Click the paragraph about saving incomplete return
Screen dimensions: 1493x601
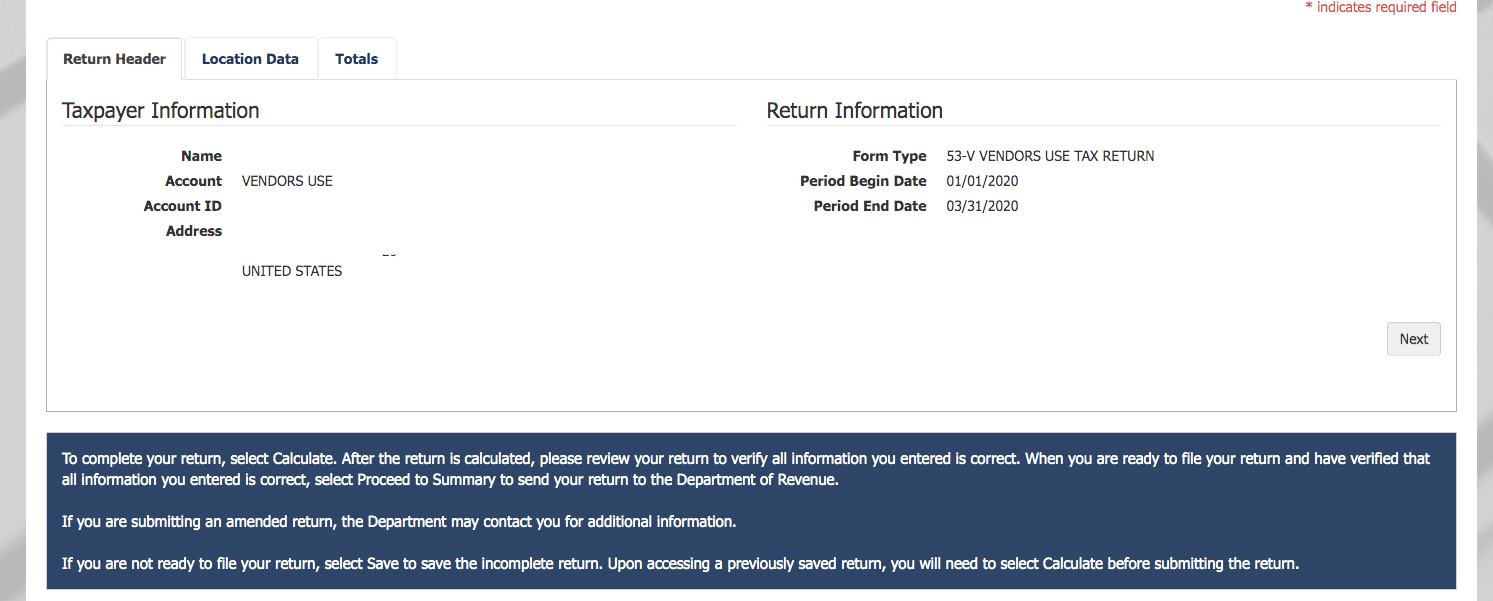click(x=680, y=564)
